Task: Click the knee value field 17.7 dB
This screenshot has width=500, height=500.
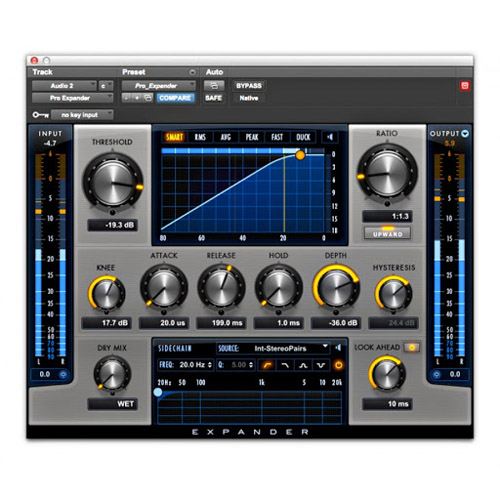Action: point(106,323)
